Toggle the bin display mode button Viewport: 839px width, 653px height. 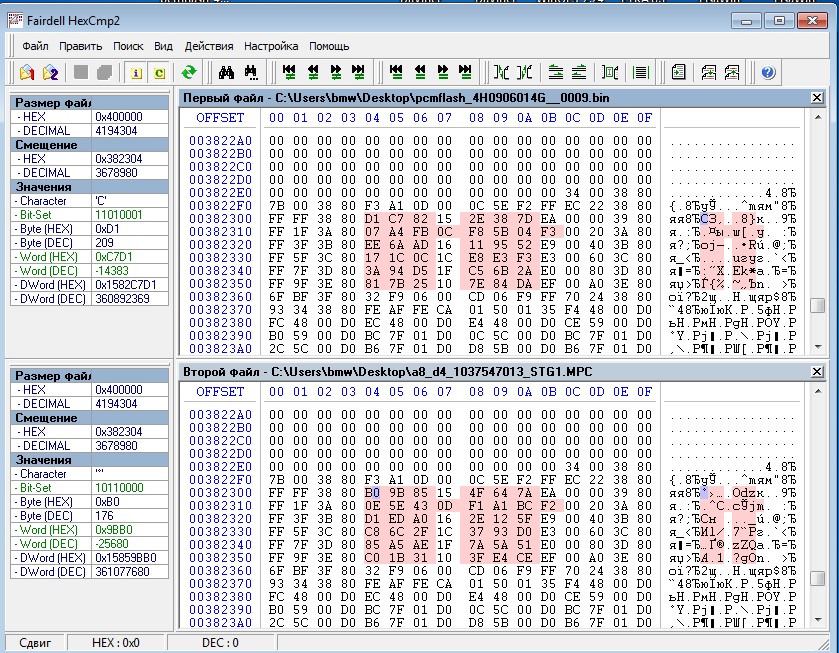pos(612,72)
